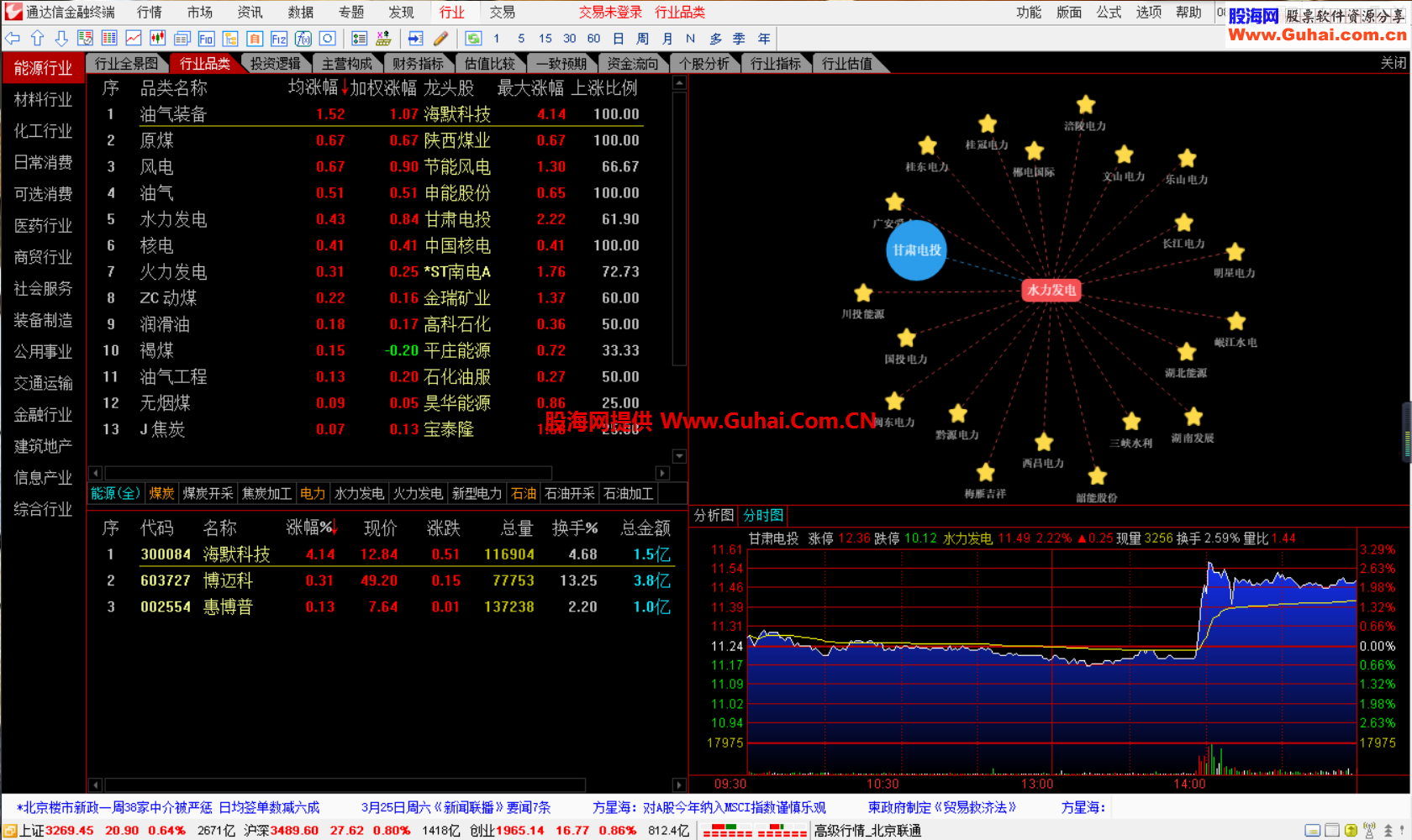Open the intraday line chart icon
The height and width of the screenshot is (840, 1412).
point(134,39)
